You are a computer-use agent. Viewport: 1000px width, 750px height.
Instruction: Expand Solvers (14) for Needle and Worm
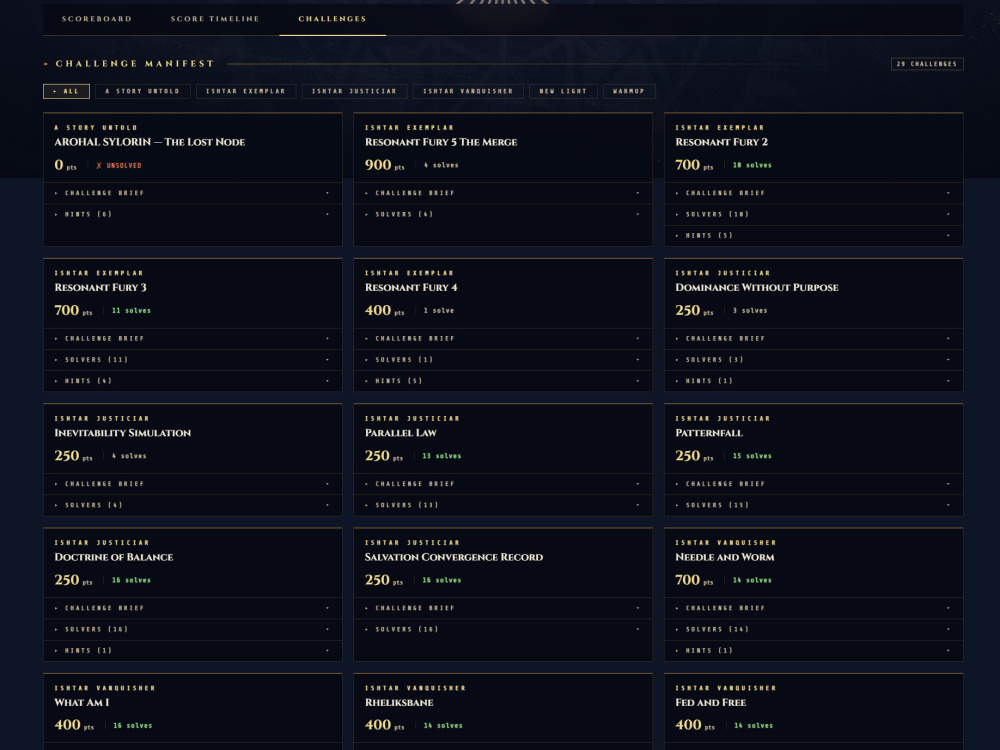click(x=813, y=629)
